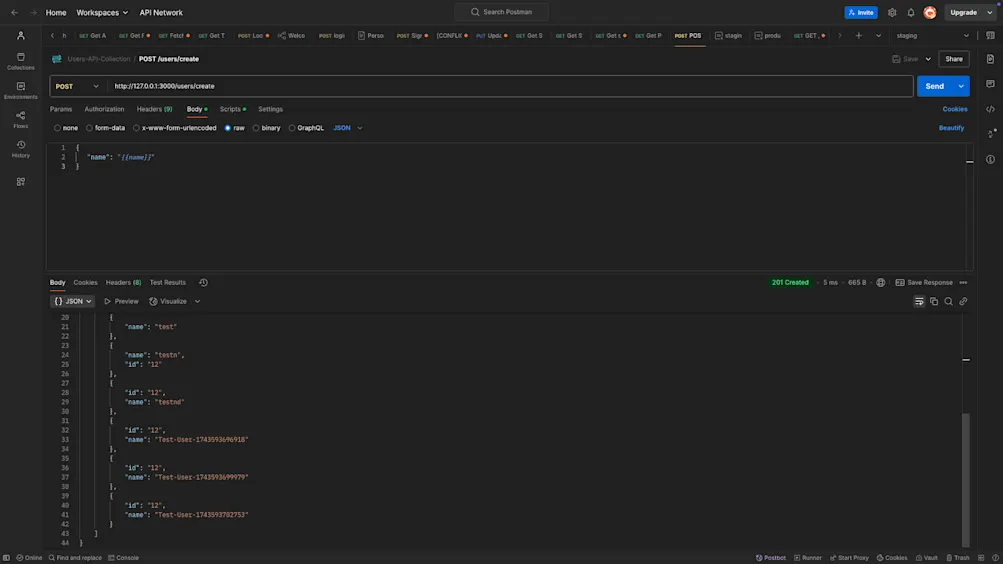This screenshot has width=1003, height=564.
Task: Search within the response body
Action: pyautogui.click(x=949, y=301)
